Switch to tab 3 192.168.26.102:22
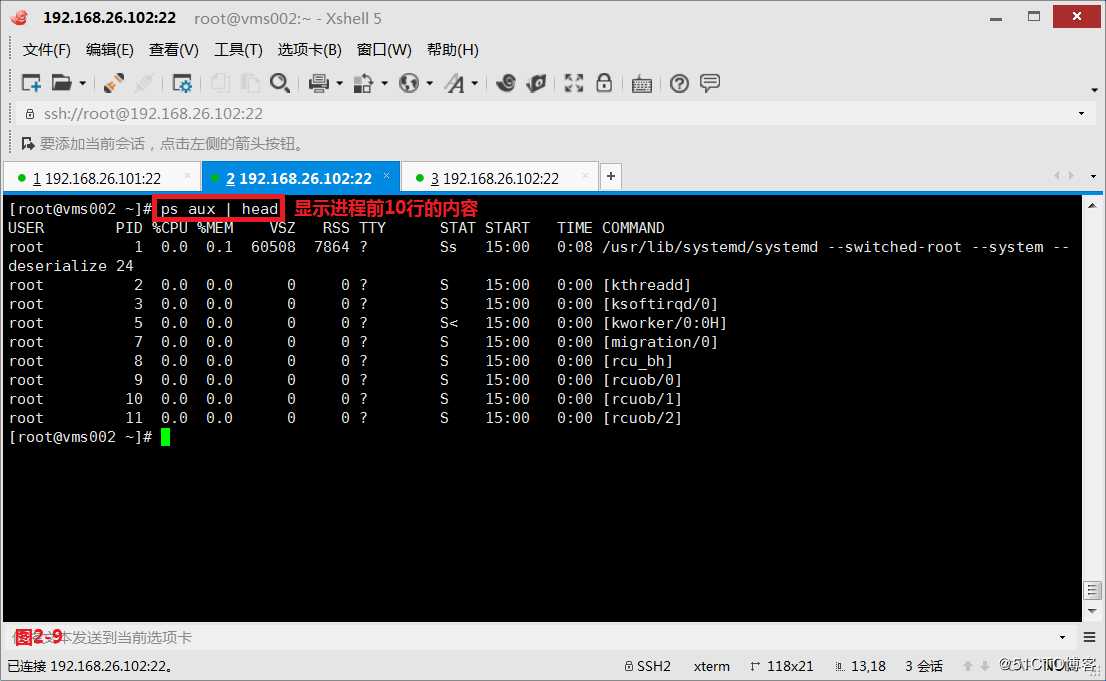This screenshot has width=1106, height=681. click(501, 179)
